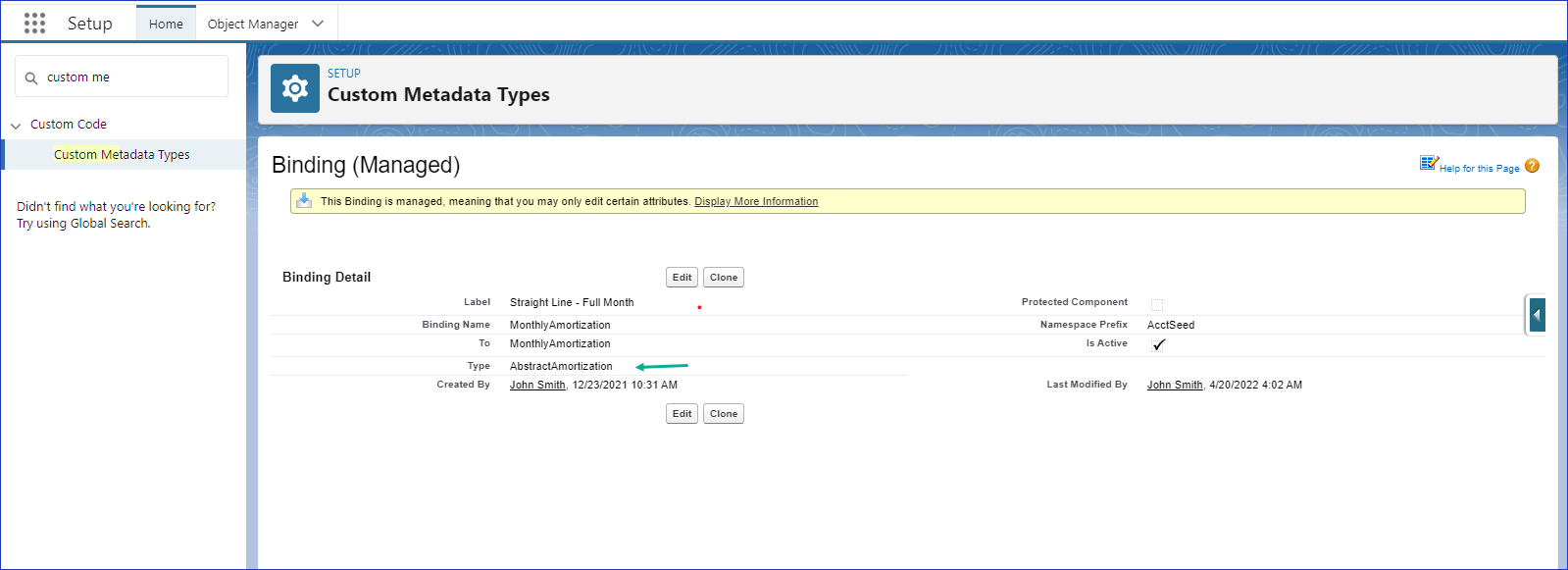This screenshot has width=1568, height=570.
Task: Collapse the Custom Code section
Action: 16,126
